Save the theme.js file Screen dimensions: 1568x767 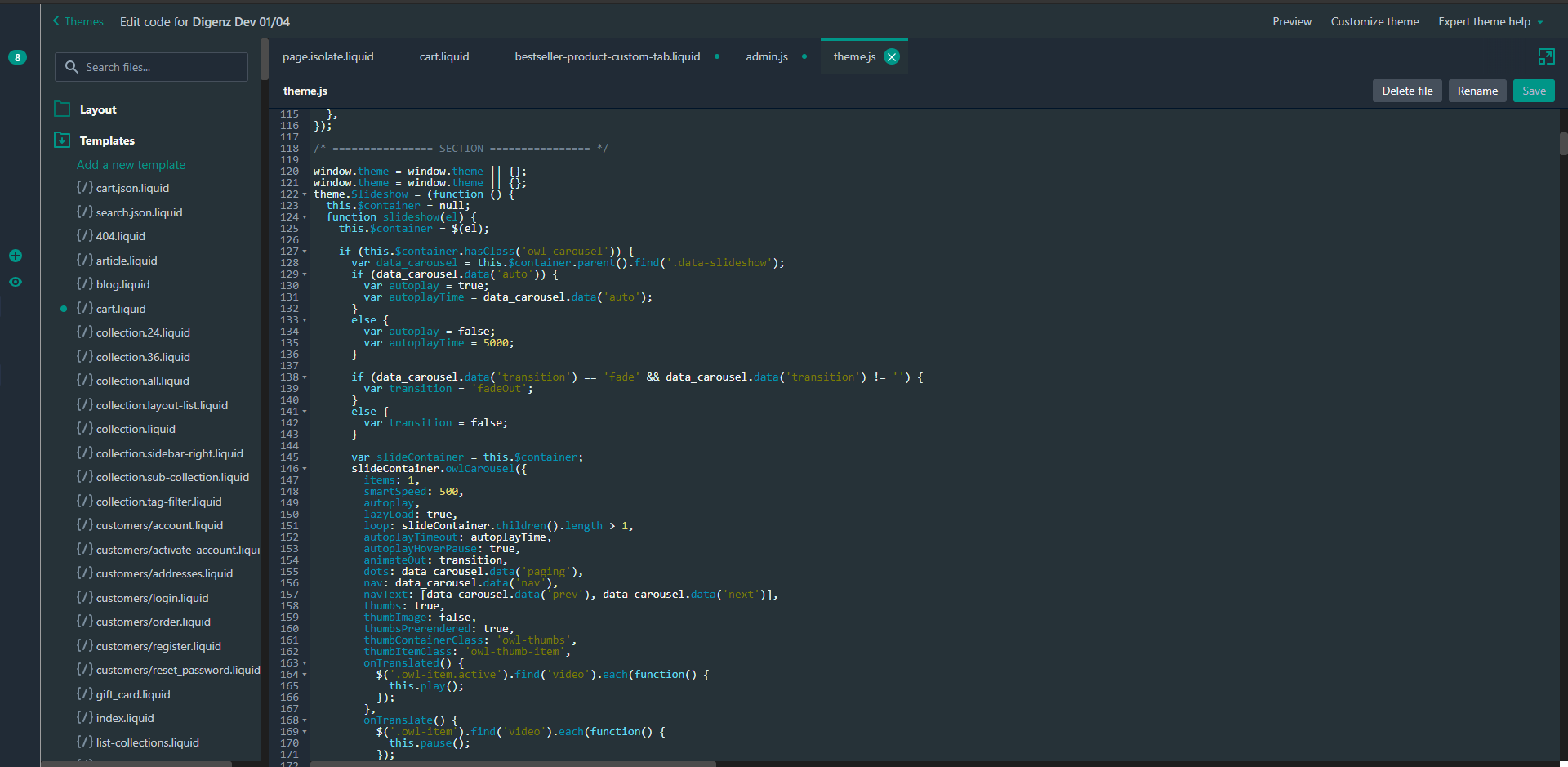(1534, 91)
